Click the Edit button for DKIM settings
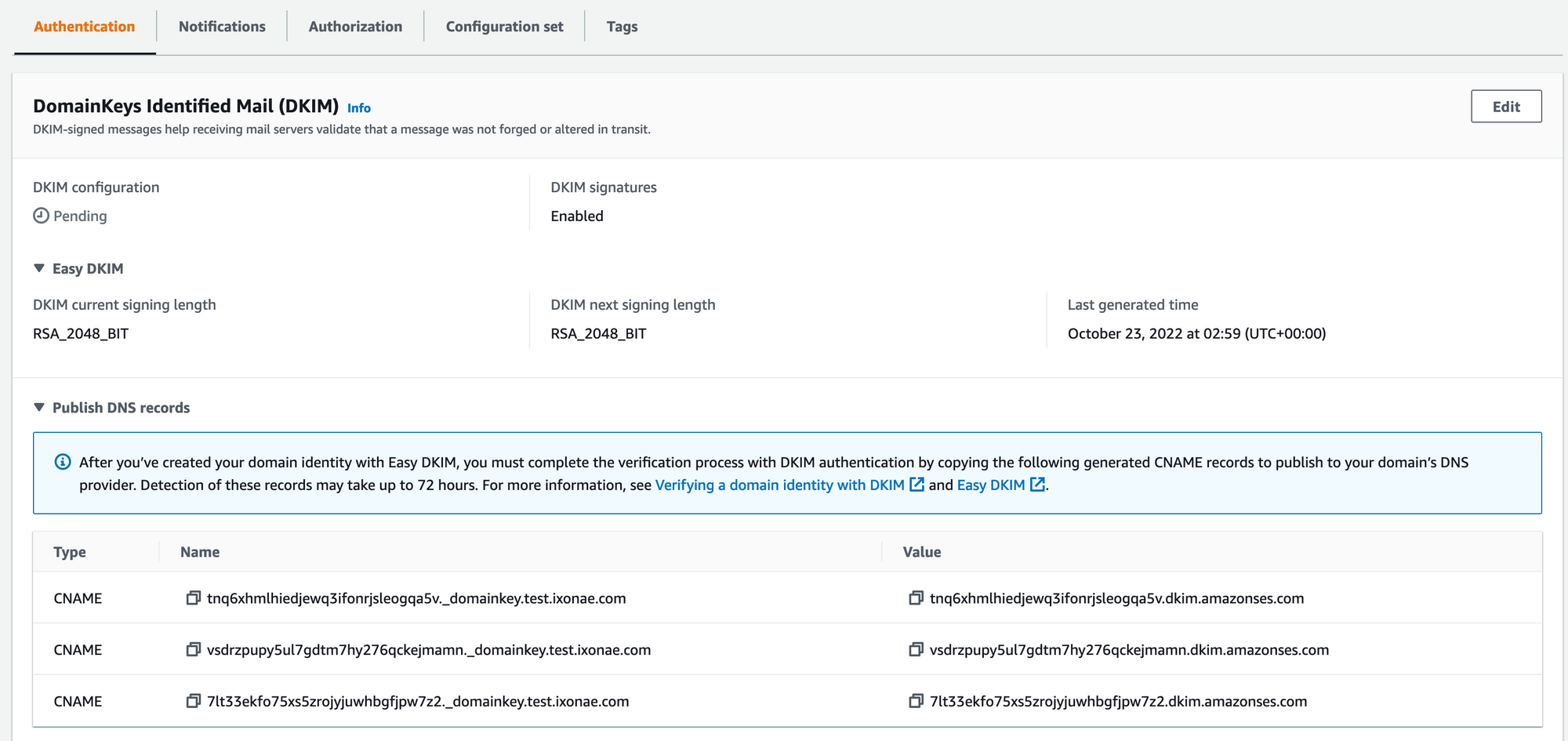 tap(1506, 106)
